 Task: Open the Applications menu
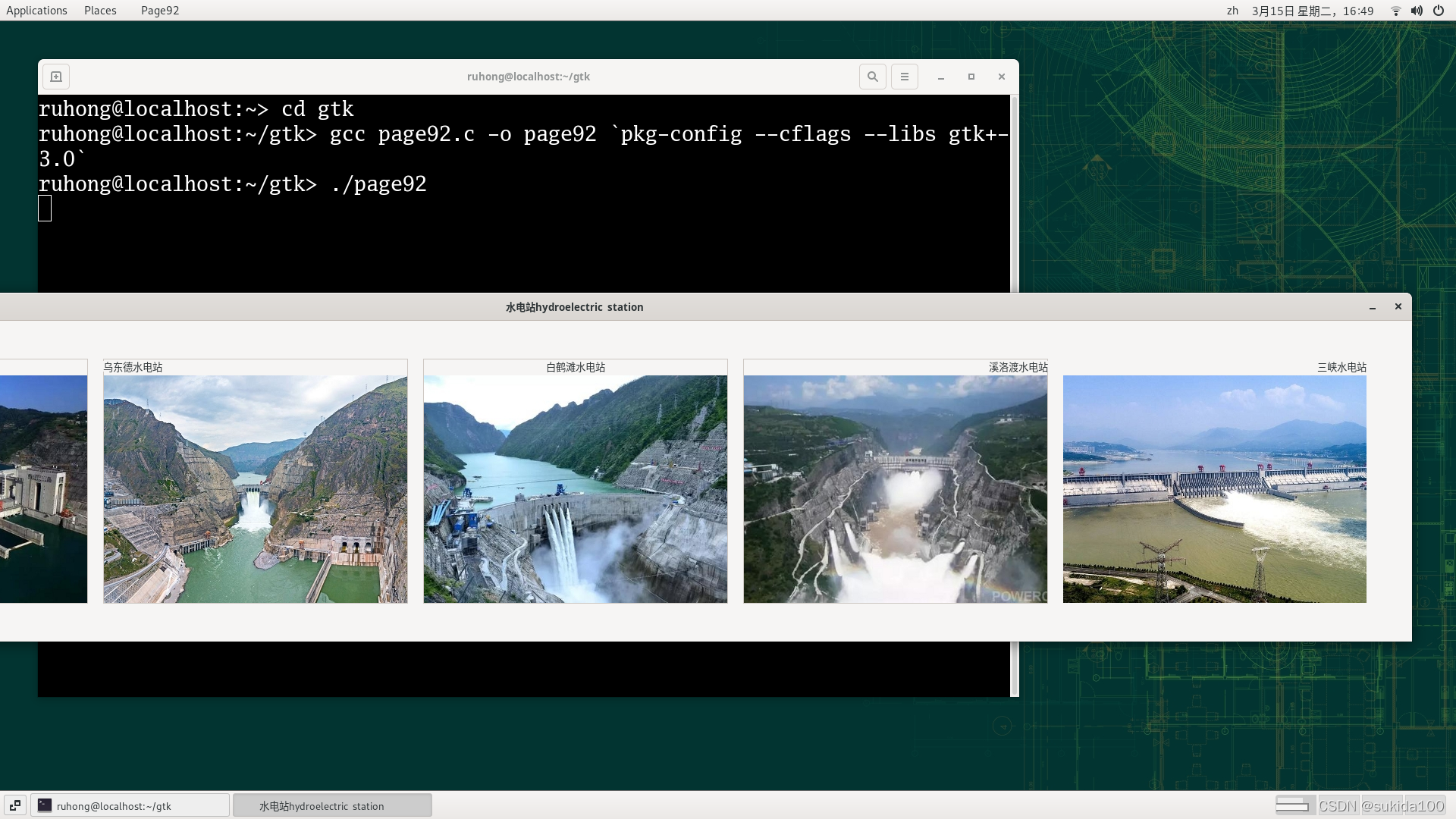[36, 11]
